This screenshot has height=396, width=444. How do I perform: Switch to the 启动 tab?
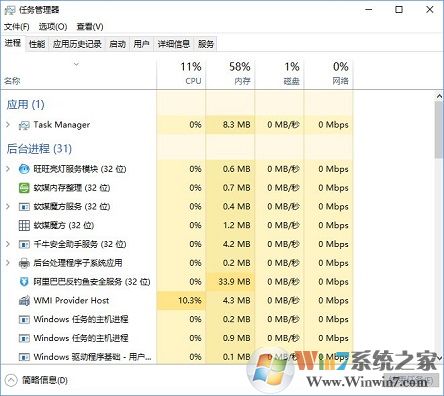point(117,44)
